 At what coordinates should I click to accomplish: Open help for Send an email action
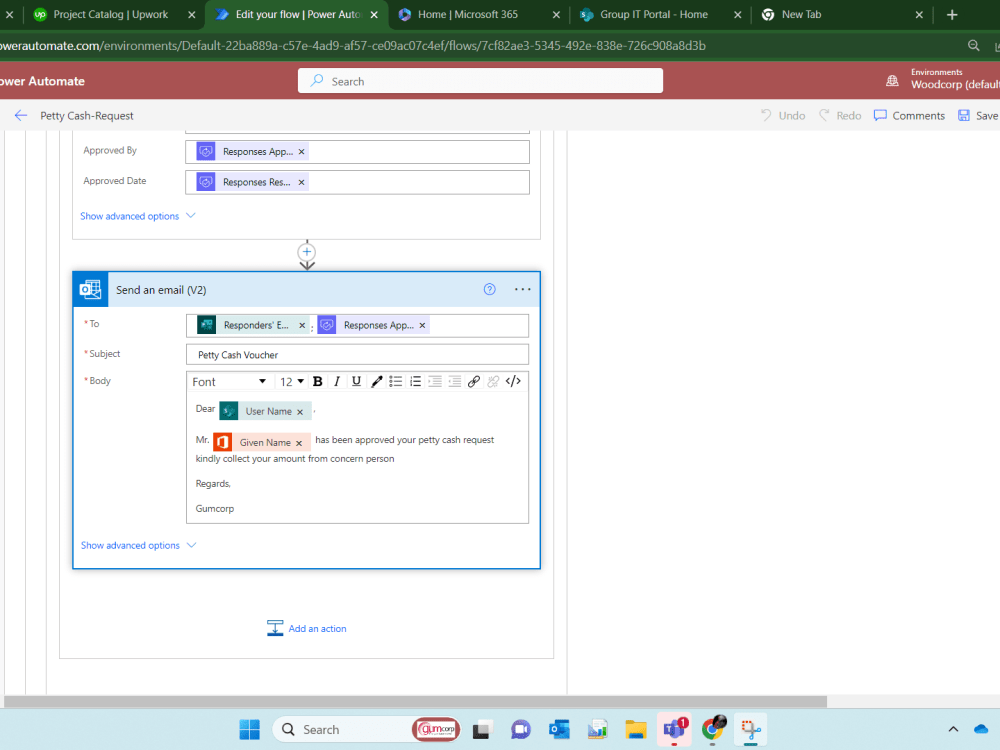[x=489, y=290]
